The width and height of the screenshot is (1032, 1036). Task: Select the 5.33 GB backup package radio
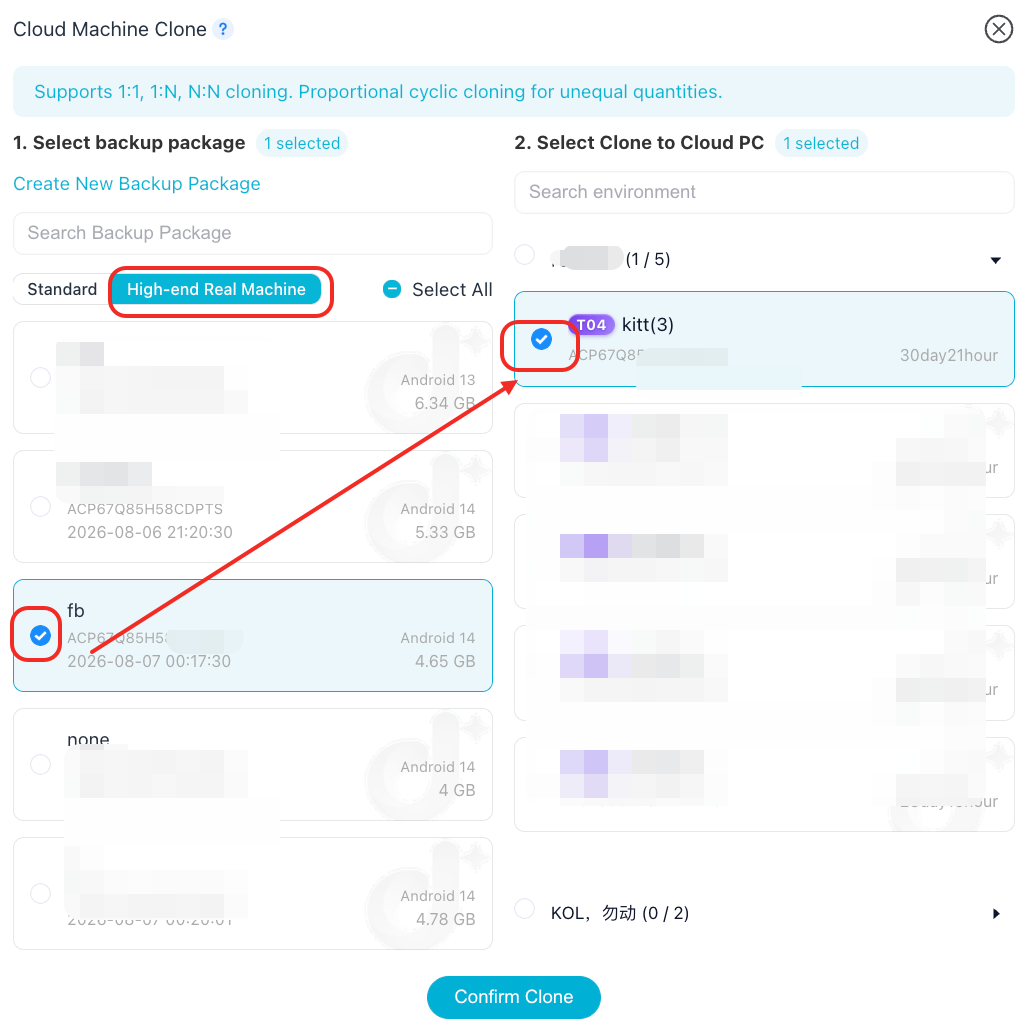(x=40, y=507)
